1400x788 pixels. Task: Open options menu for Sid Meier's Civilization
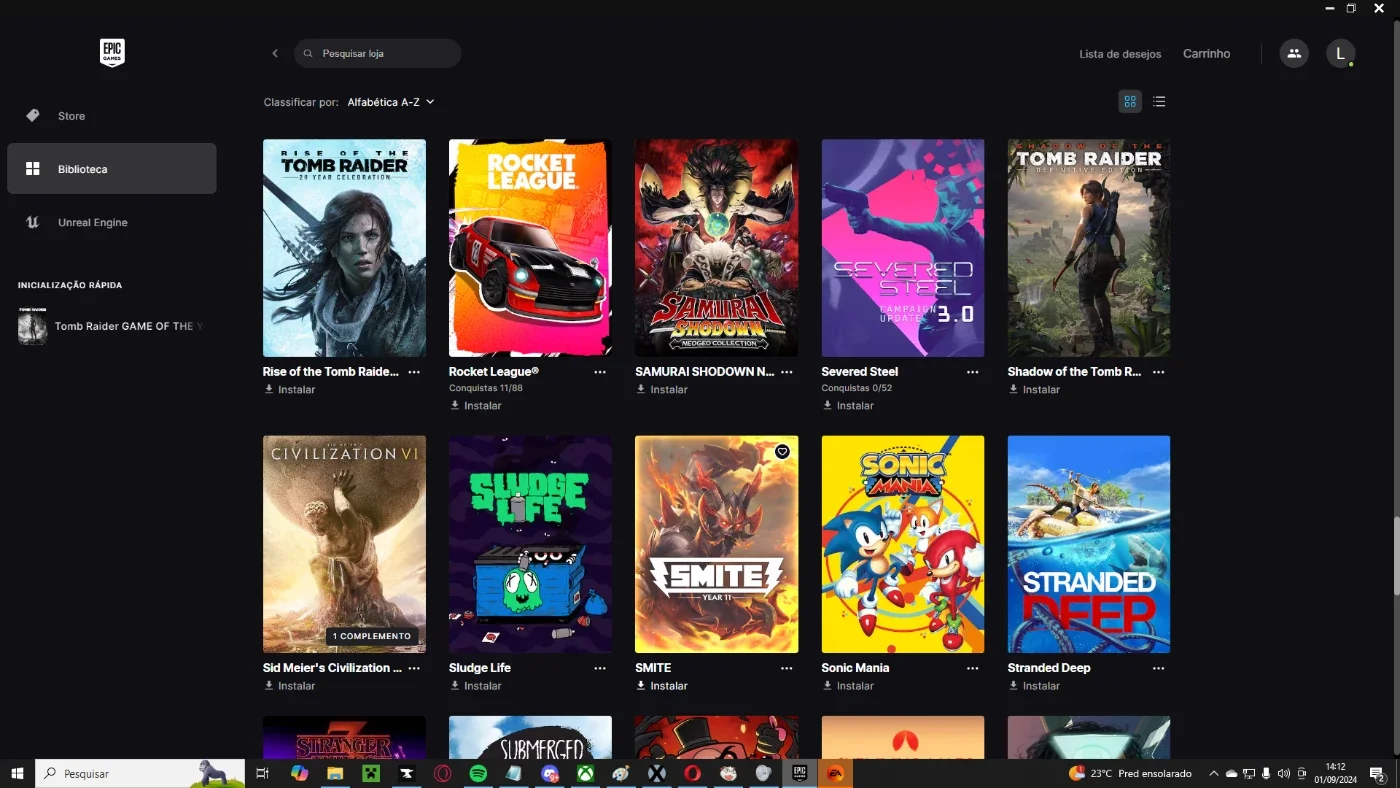414,668
